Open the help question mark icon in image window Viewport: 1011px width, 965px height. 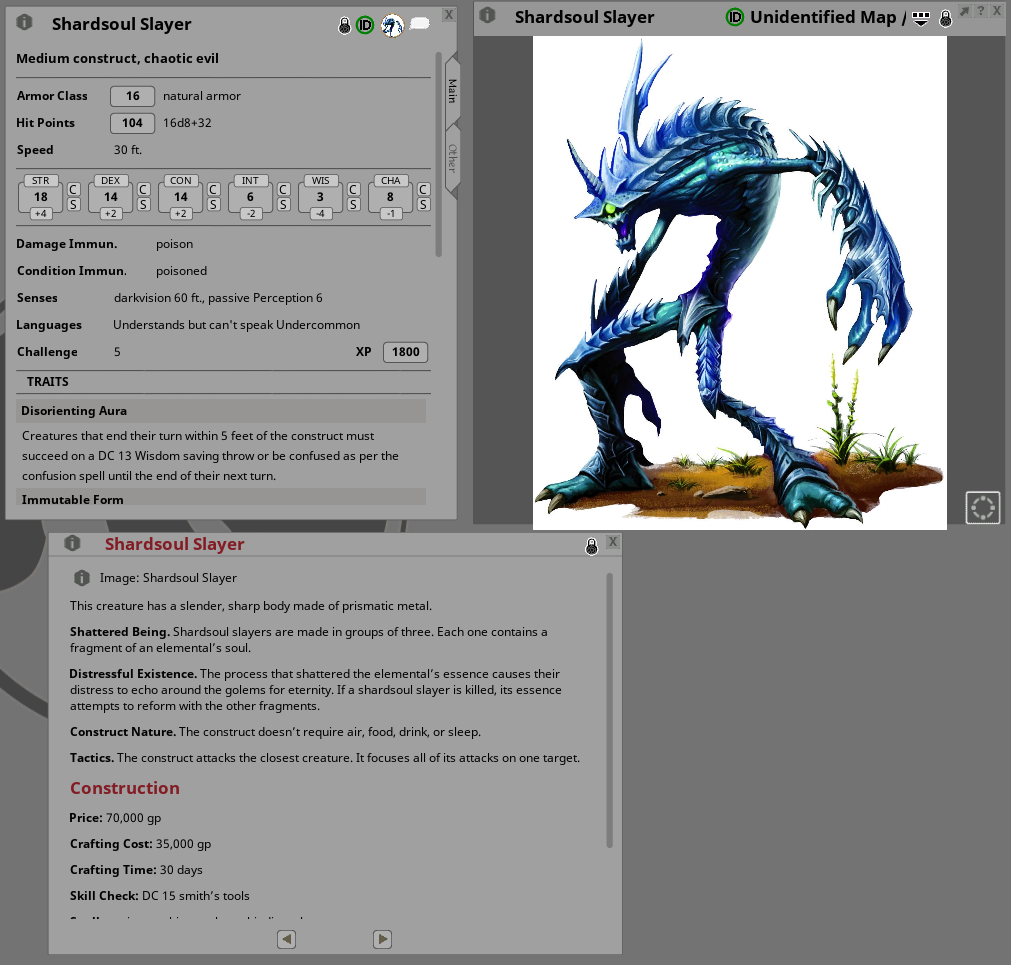(981, 11)
